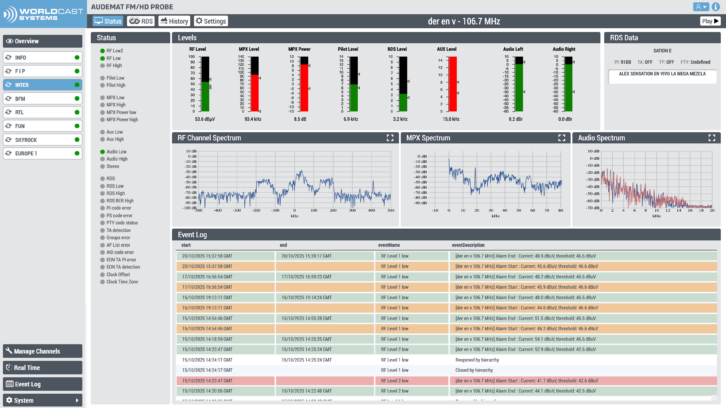Click the eventName column header in Event Log

tap(389, 244)
